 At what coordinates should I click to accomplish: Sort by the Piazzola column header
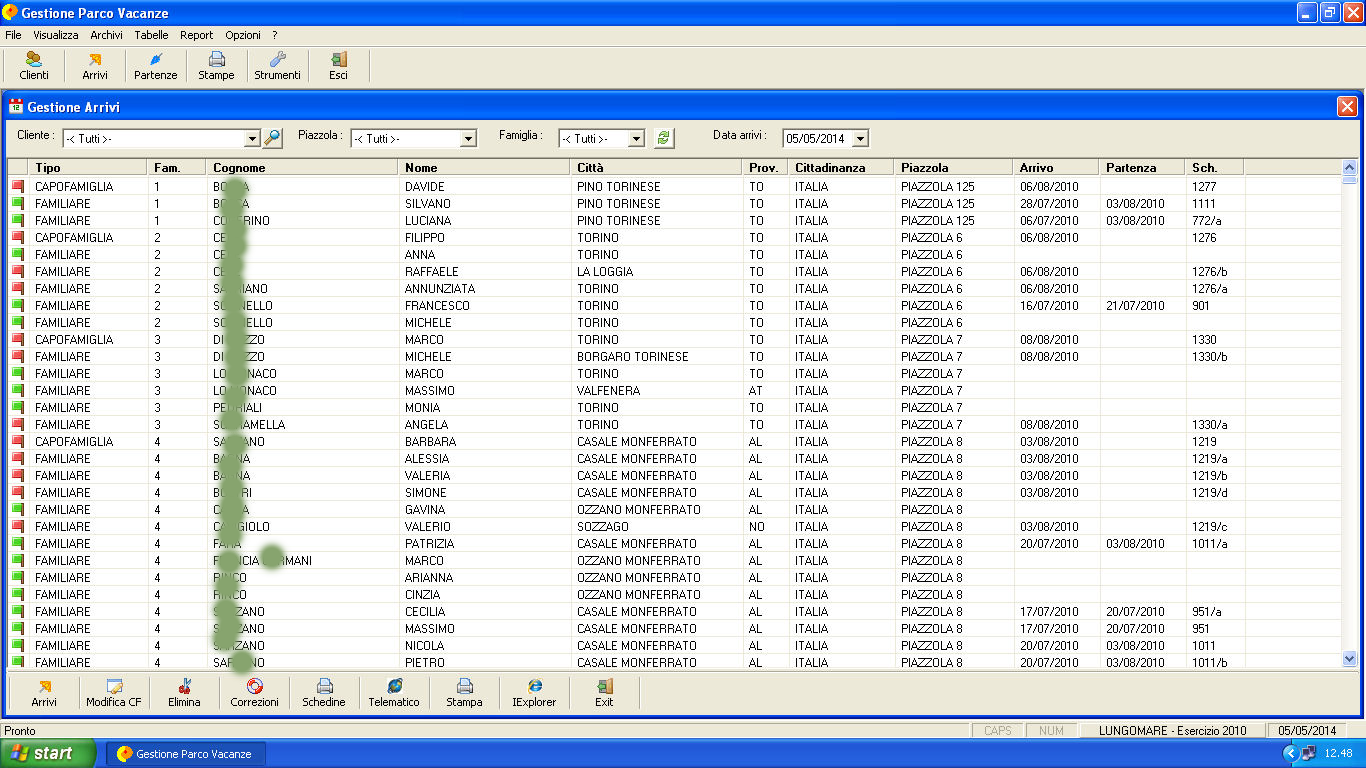click(954, 167)
